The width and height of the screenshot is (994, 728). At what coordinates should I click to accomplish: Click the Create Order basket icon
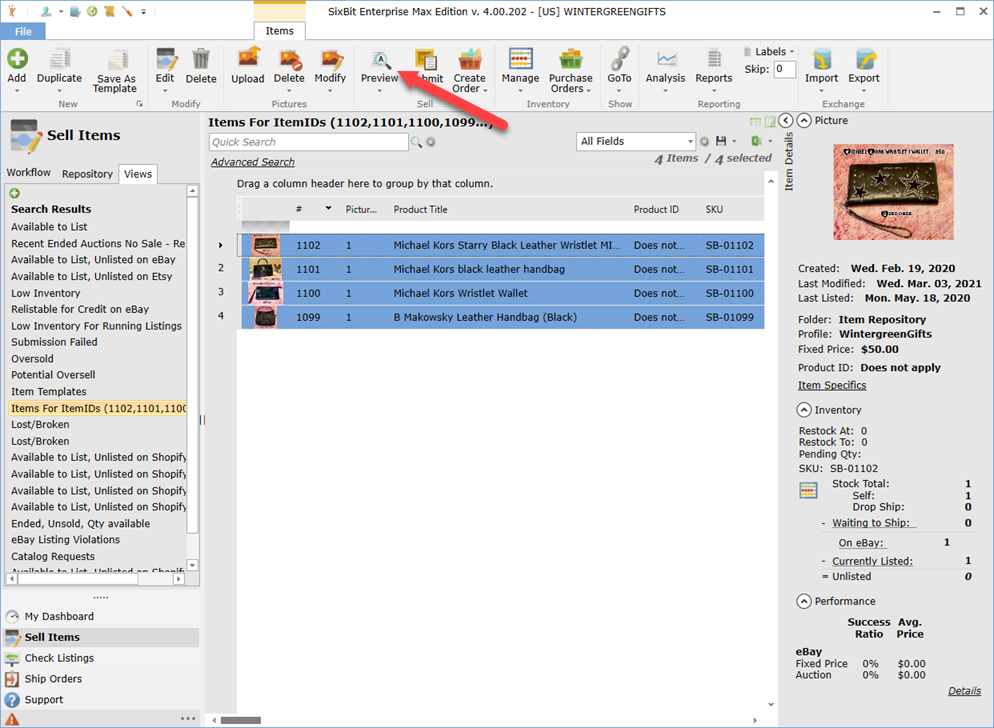469,60
